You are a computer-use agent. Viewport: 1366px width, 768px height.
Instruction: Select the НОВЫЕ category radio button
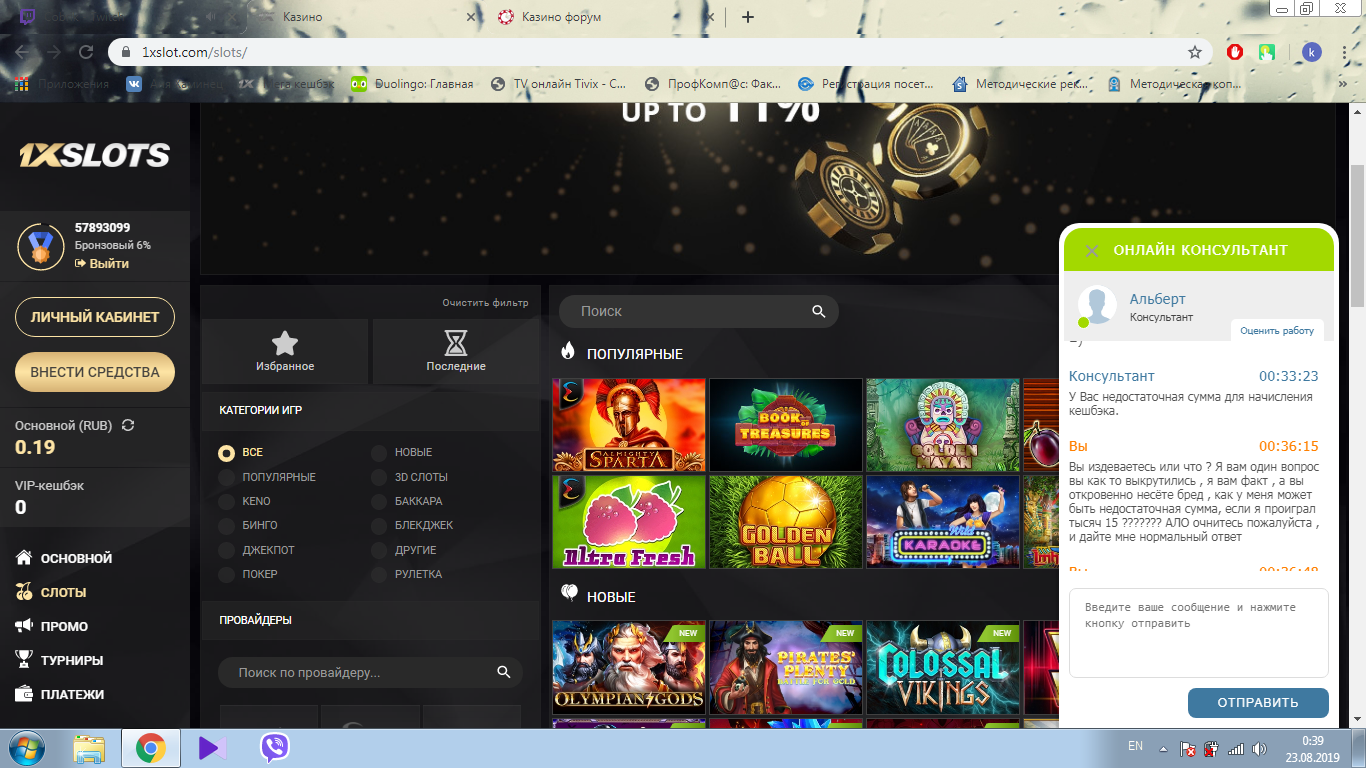pos(379,453)
